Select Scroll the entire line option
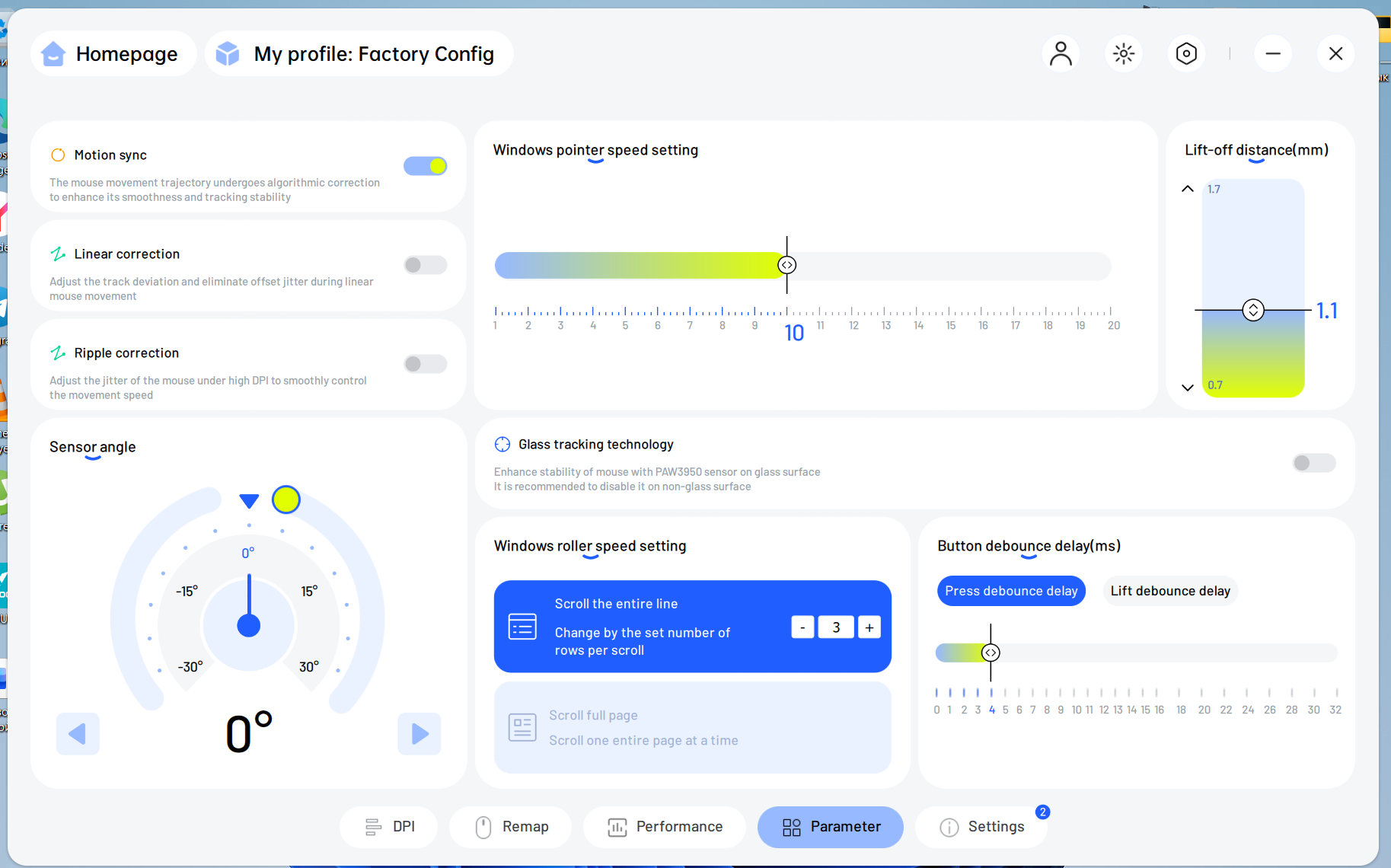The image size is (1391, 868). pyautogui.click(x=693, y=627)
